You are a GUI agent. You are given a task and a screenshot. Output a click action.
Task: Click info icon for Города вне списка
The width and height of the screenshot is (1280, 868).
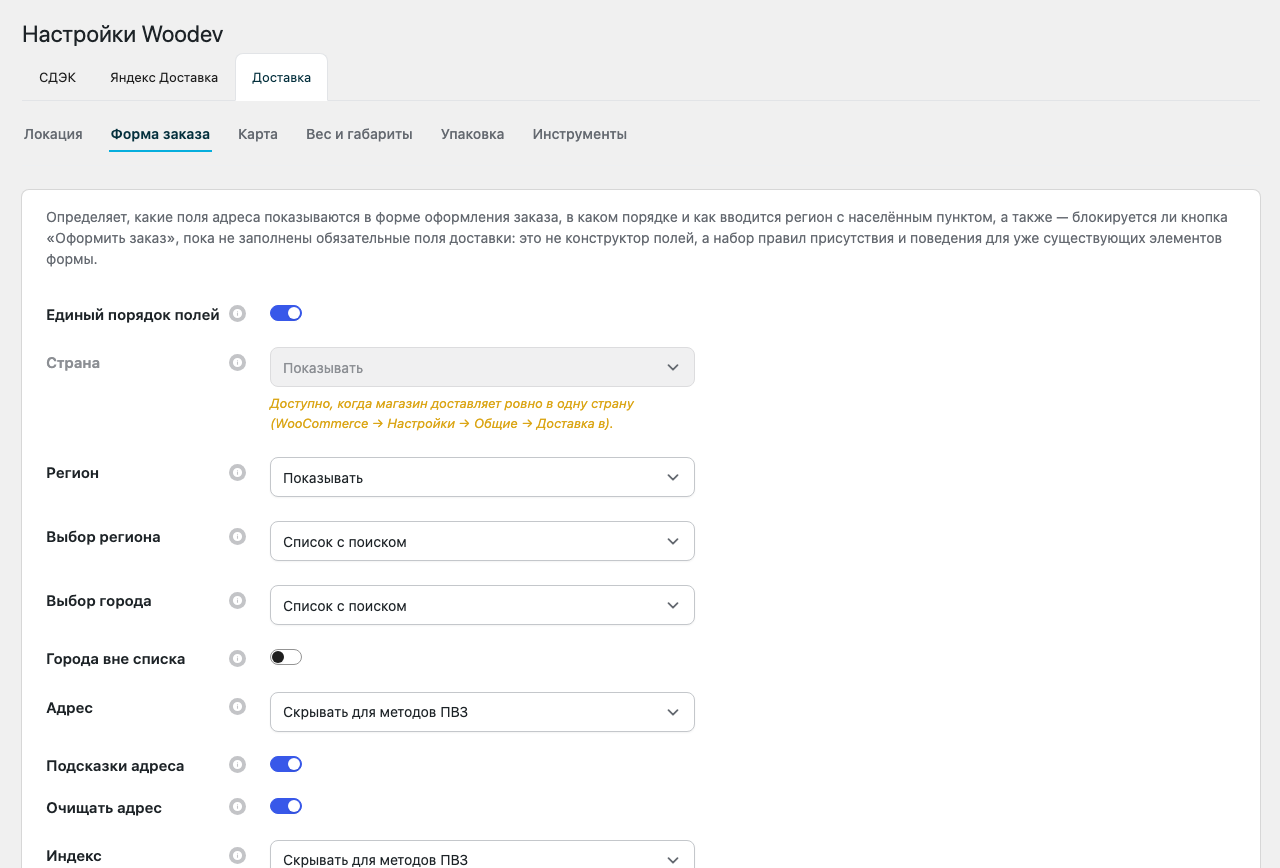tap(237, 659)
